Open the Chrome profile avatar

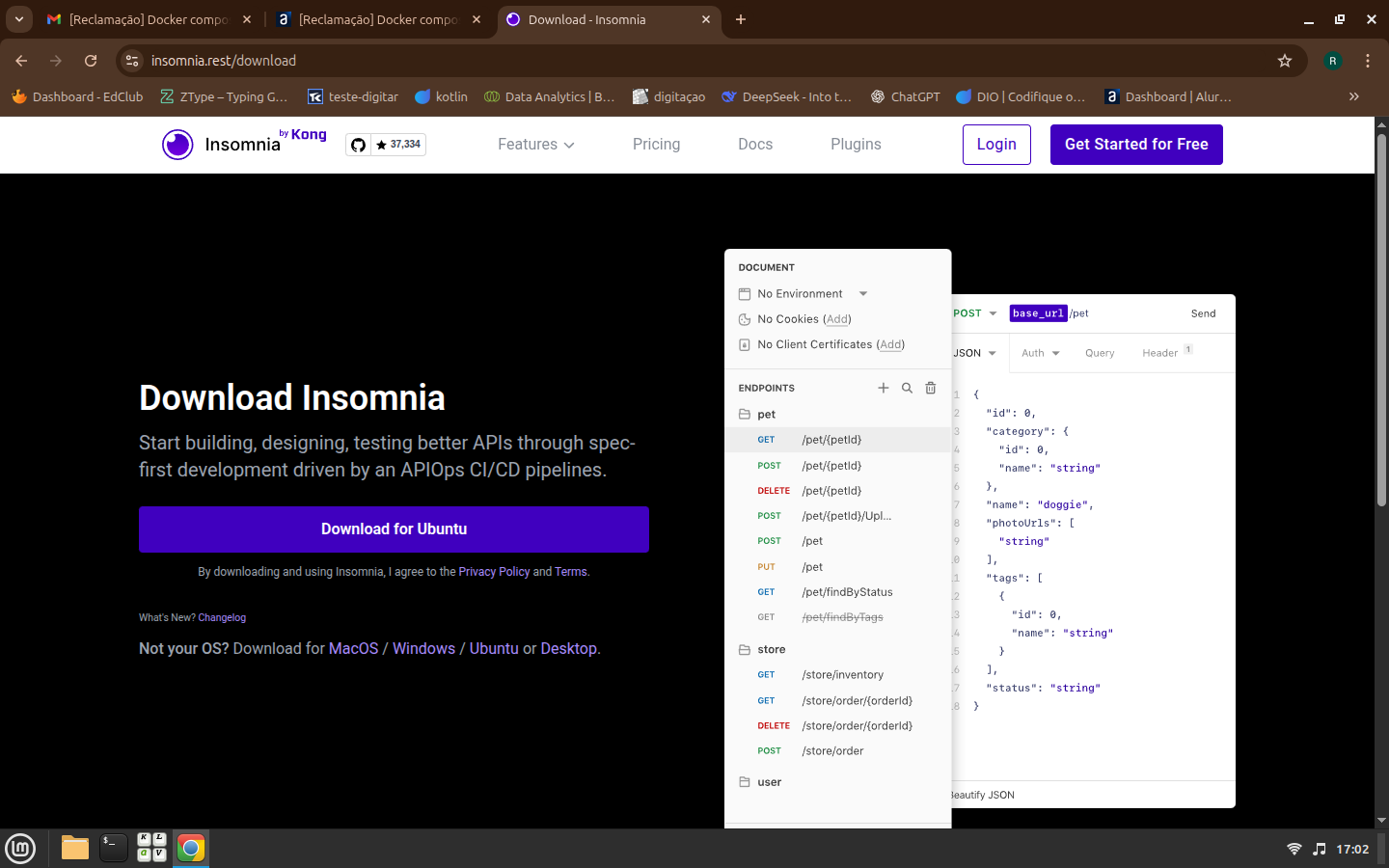coord(1333,61)
